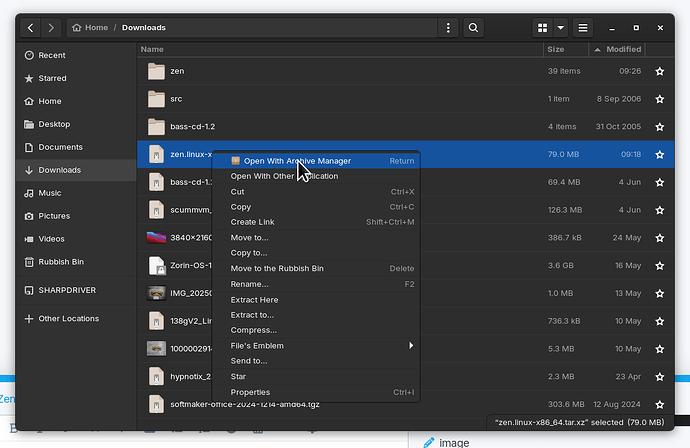Choose Send to... in context menu
690x448 pixels.
316,361
